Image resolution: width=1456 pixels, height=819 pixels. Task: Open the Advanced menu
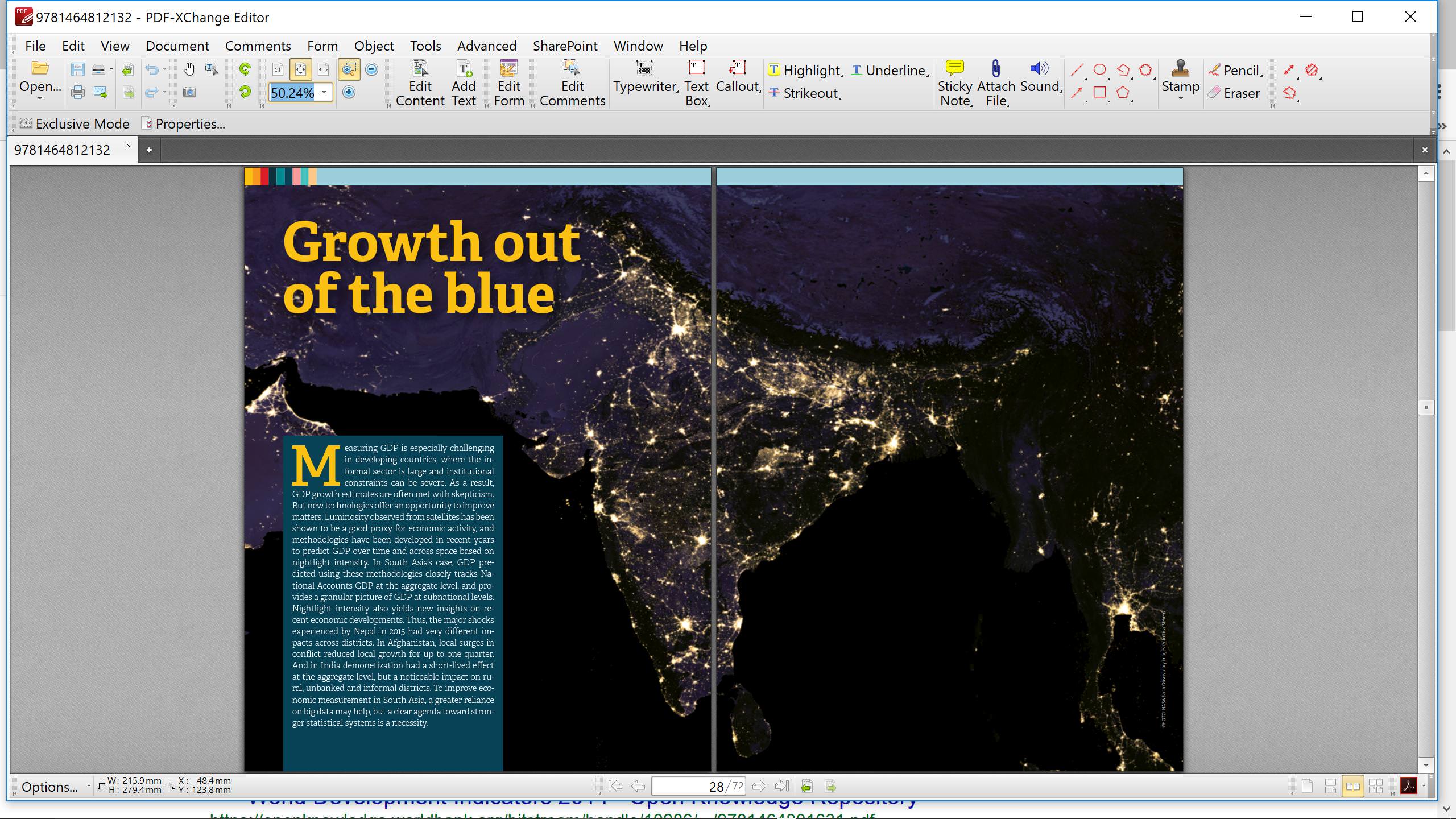click(x=487, y=45)
